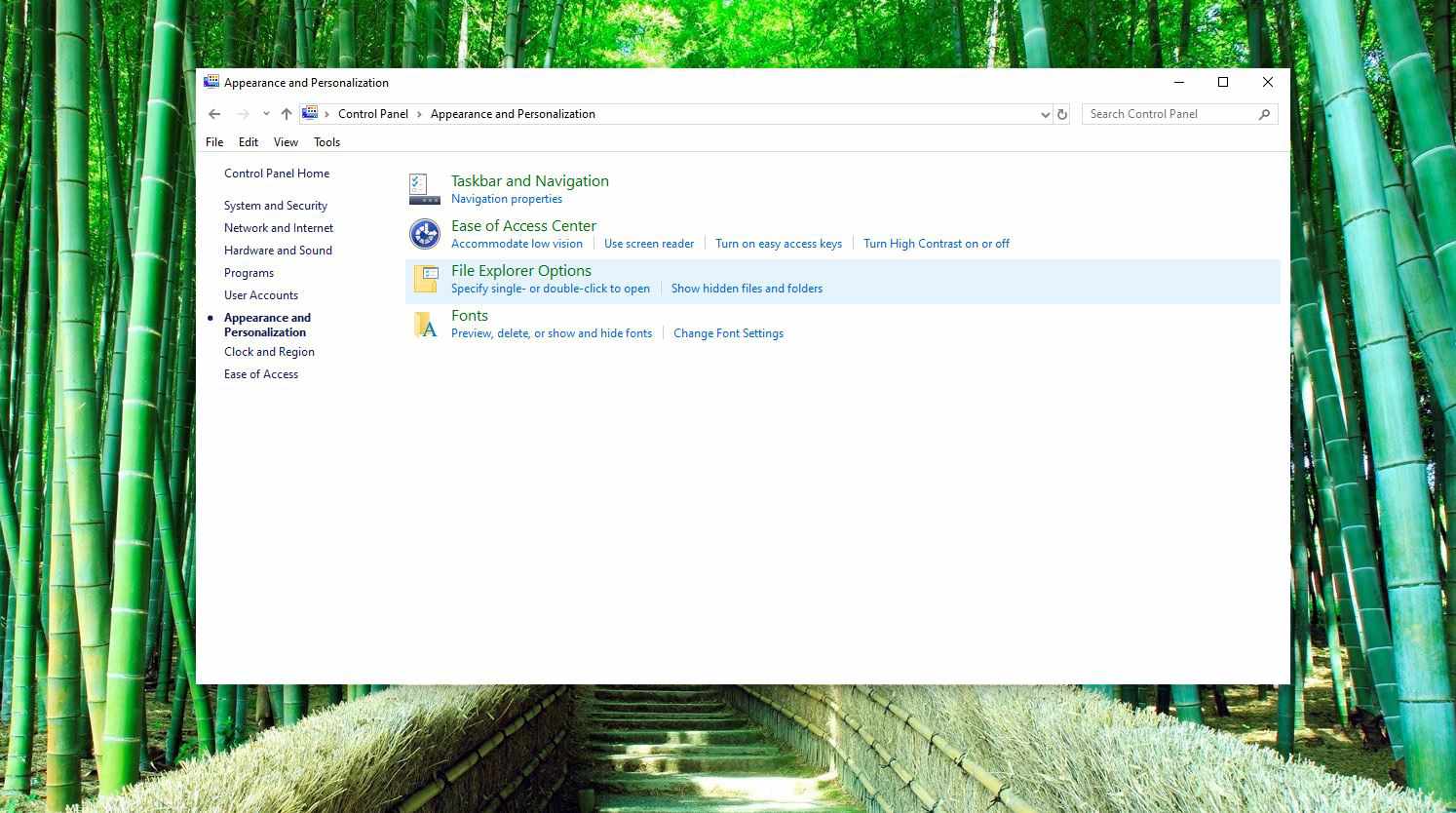Expand the chevron after Control Panel breadcrumb
The image size is (1456, 813).
click(x=419, y=114)
